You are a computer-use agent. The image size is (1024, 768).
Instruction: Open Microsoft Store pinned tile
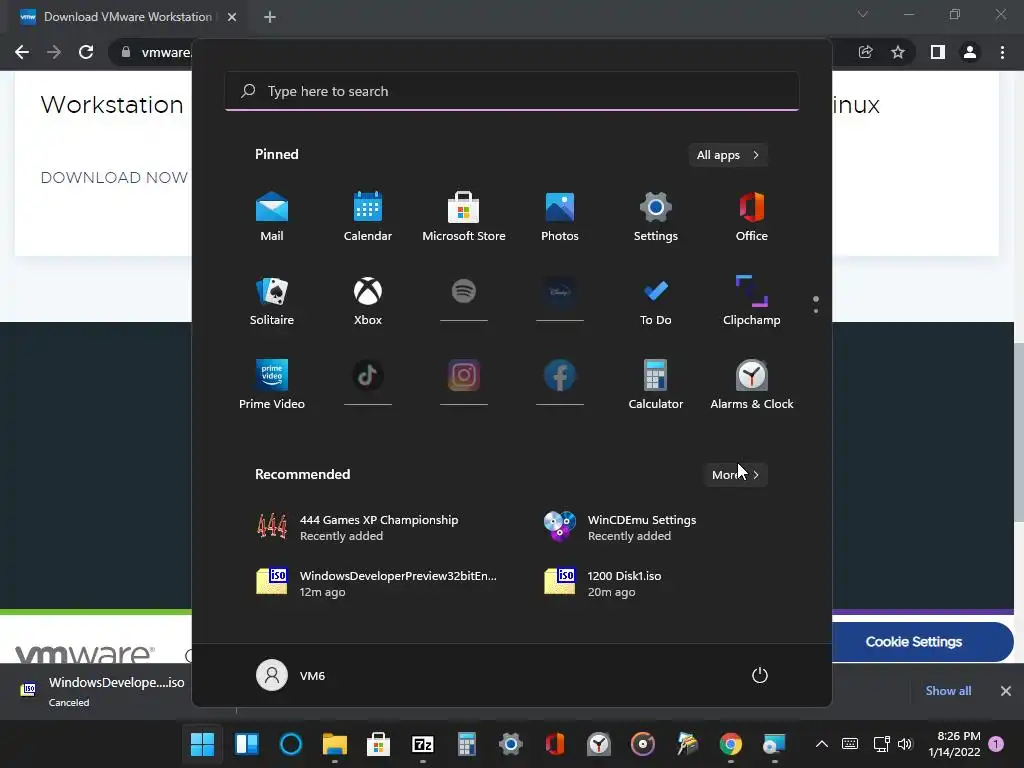pyautogui.click(x=464, y=216)
